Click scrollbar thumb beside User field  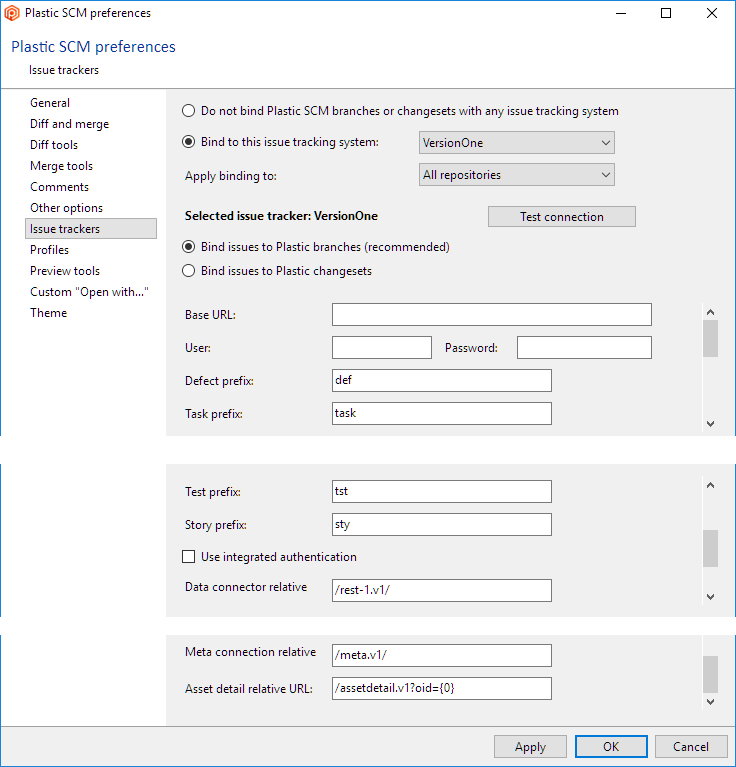point(711,338)
